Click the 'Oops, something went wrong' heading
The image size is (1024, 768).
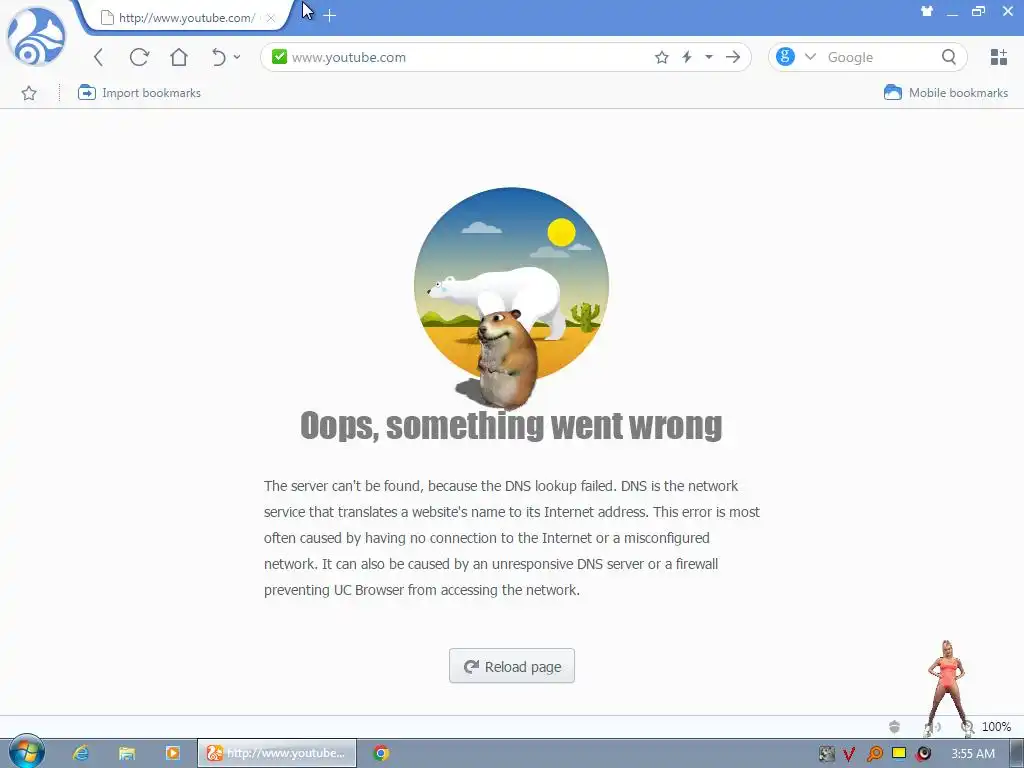point(511,426)
